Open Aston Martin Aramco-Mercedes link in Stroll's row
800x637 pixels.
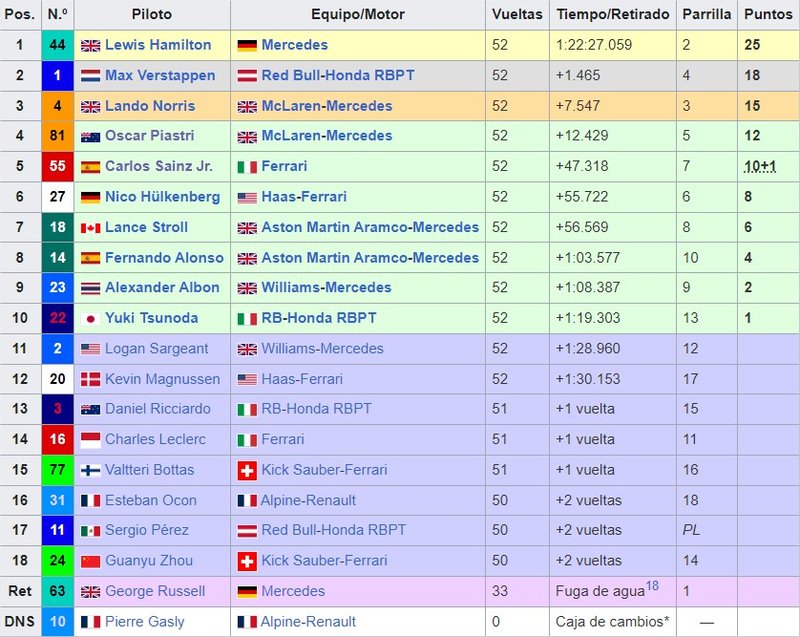click(x=370, y=227)
